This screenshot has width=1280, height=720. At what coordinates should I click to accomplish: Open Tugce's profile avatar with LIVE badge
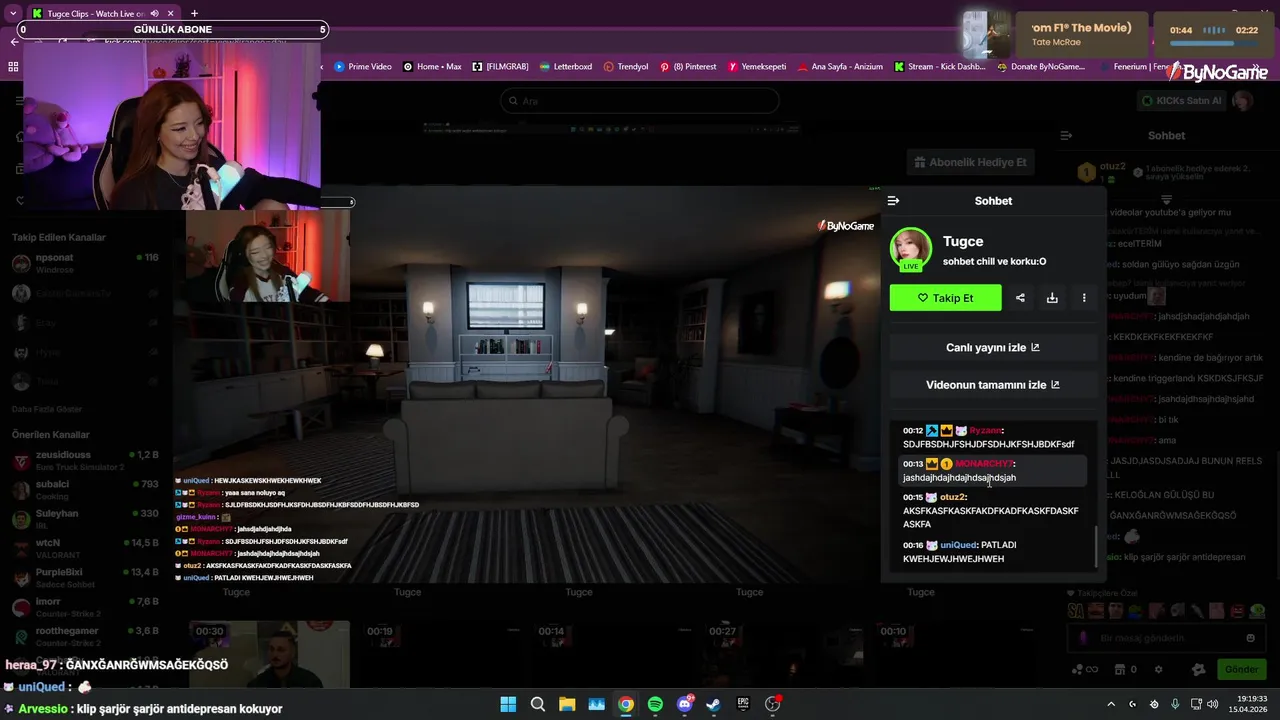911,250
